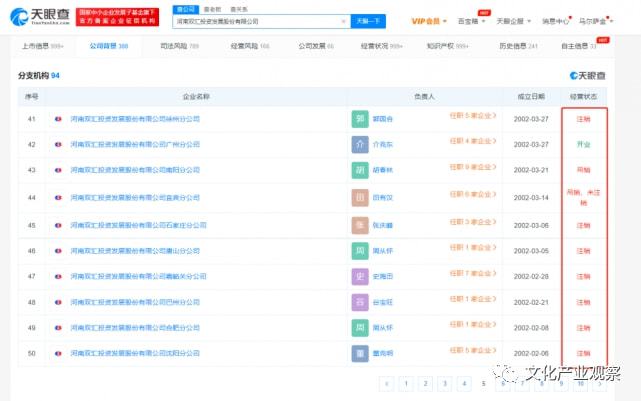Select date 2002-03-14 in row 44
This screenshot has height=401, width=641.
click(x=531, y=197)
